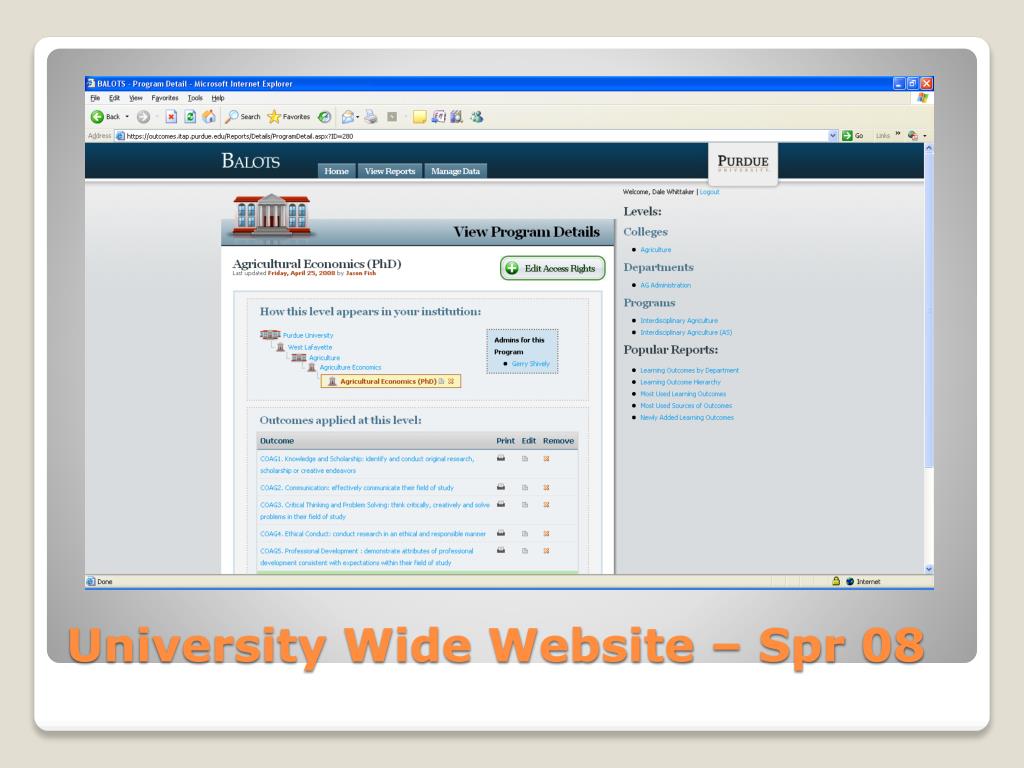Open the Mail button dropdown arrow
The height and width of the screenshot is (768, 1024).
pyautogui.click(x=358, y=118)
